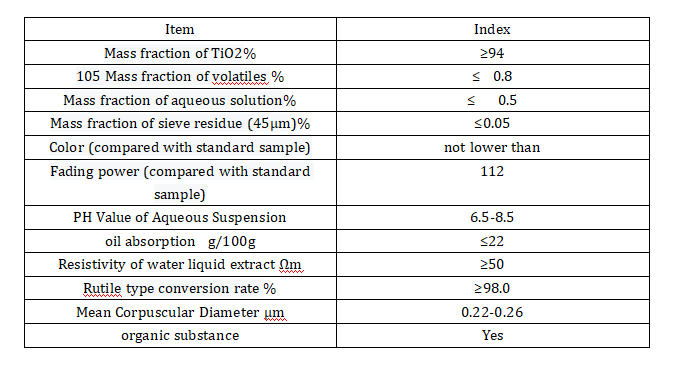Screen dimensions: 678x366
Task: Select the 6.5-8.5 value cell
Action: pyautogui.click(x=493, y=217)
